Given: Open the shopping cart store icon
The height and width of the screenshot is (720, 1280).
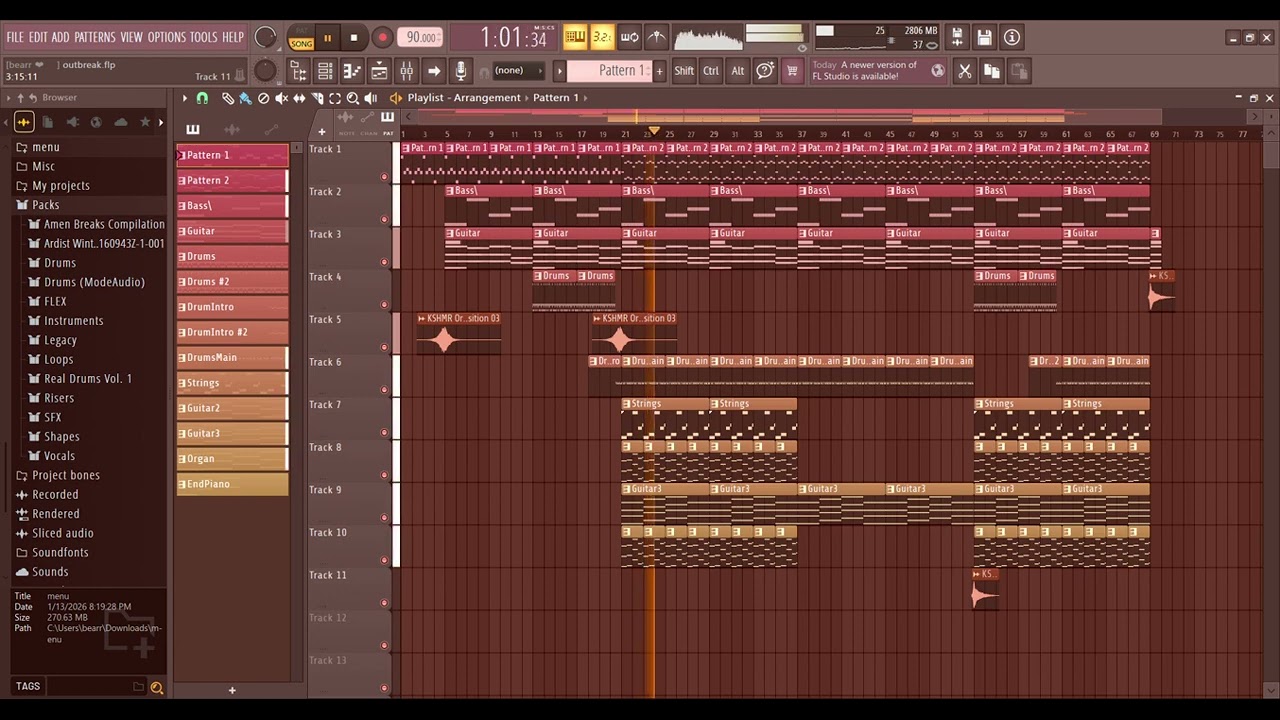Looking at the screenshot, I should [792, 71].
